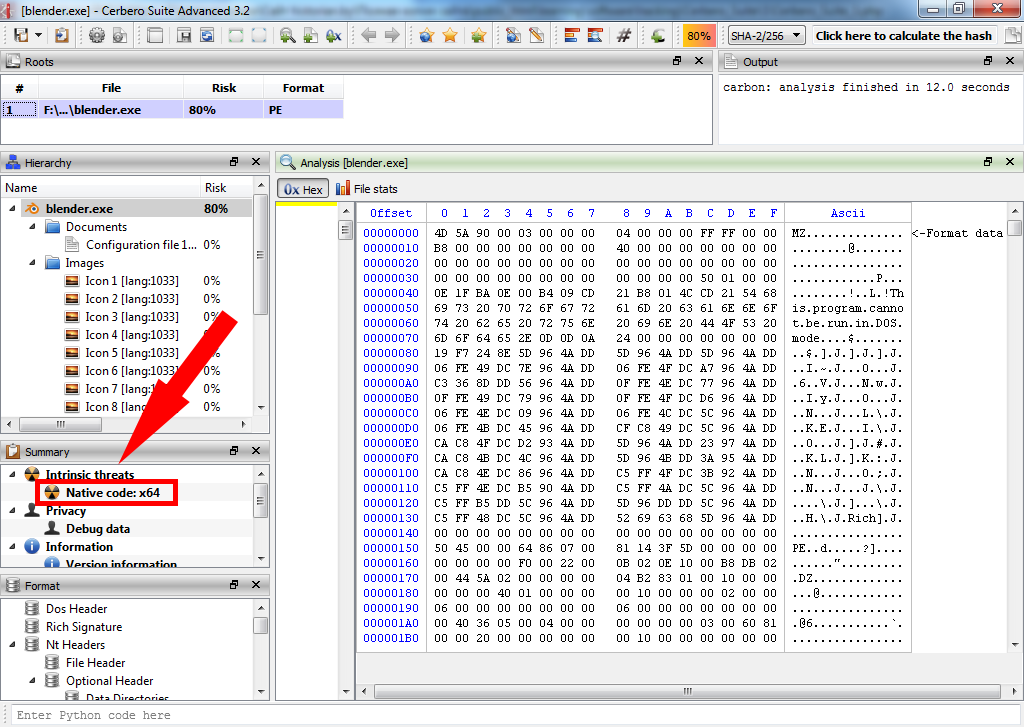This screenshot has height=727, width=1024.
Task: Open the SHA-2/256 hash algorithm dropdown
Action: click(x=767, y=36)
